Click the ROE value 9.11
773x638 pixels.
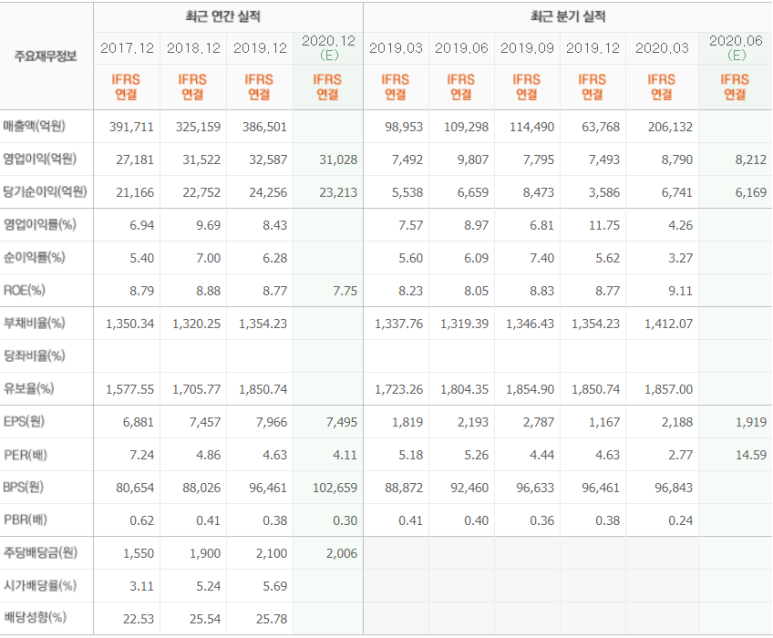click(681, 291)
